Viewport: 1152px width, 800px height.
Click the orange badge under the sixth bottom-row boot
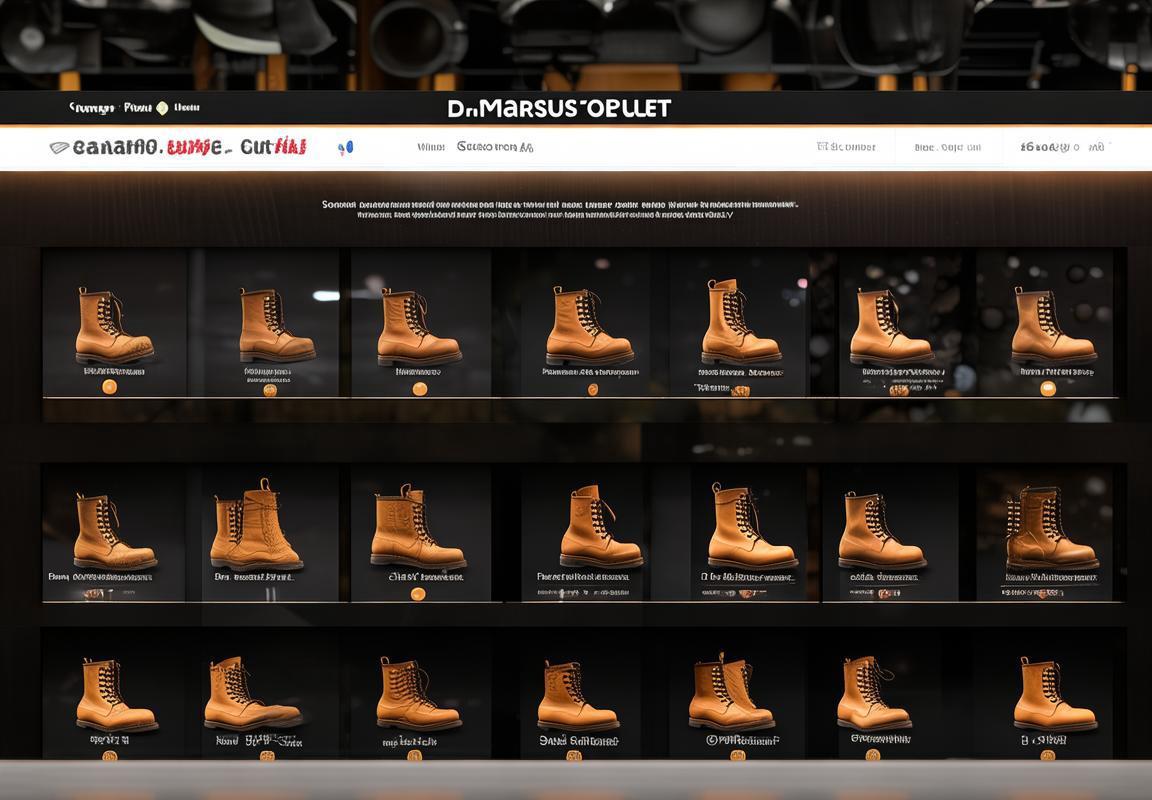[873, 754]
